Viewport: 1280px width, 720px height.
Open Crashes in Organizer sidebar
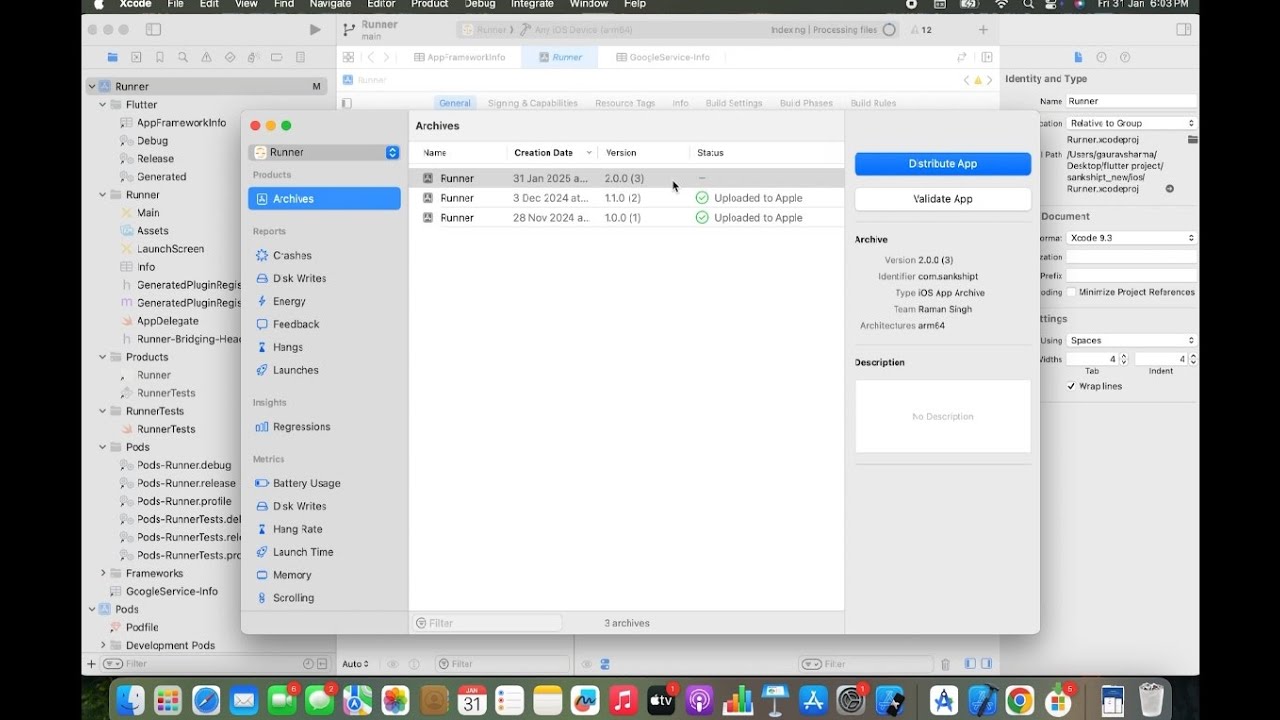(292, 255)
